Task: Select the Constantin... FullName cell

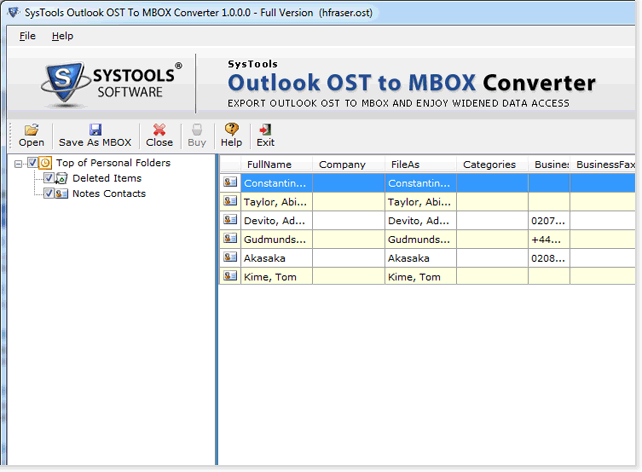Action: [277, 183]
